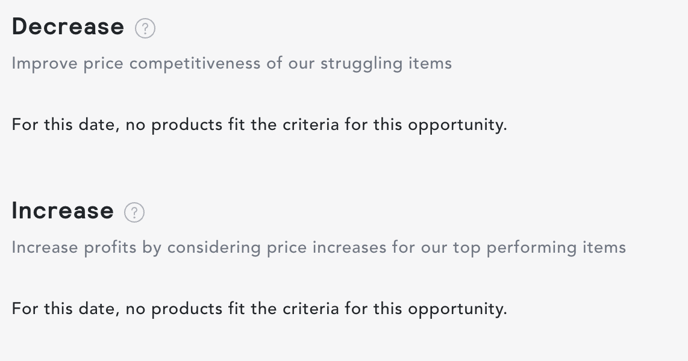688x361 pixels.
Task: Show info for the Decrease opportunity
Action: coord(145,29)
